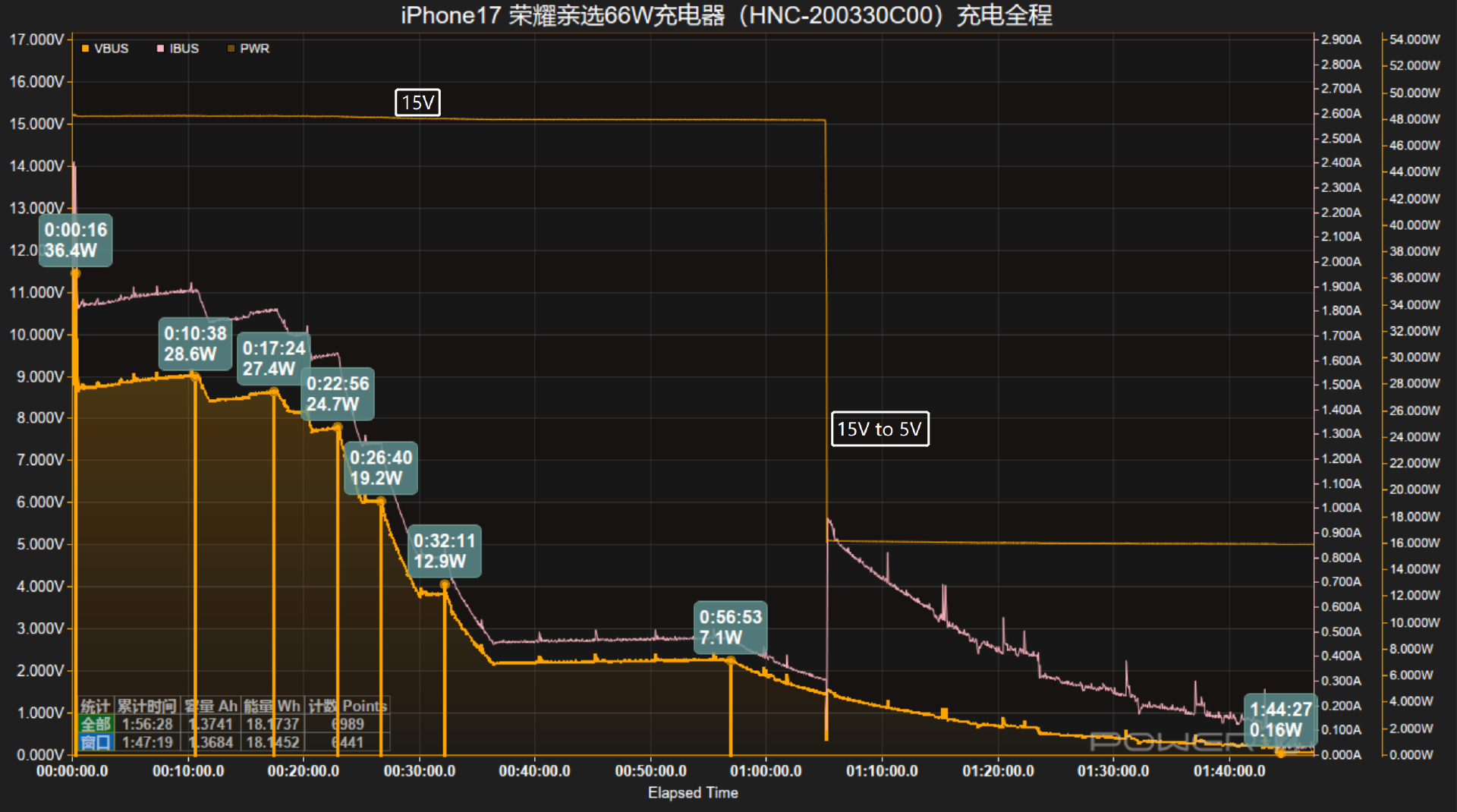Select the 0:10:38 28.6W data label
The width and height of the screenshot is (1457, 812).
(195, 344)
